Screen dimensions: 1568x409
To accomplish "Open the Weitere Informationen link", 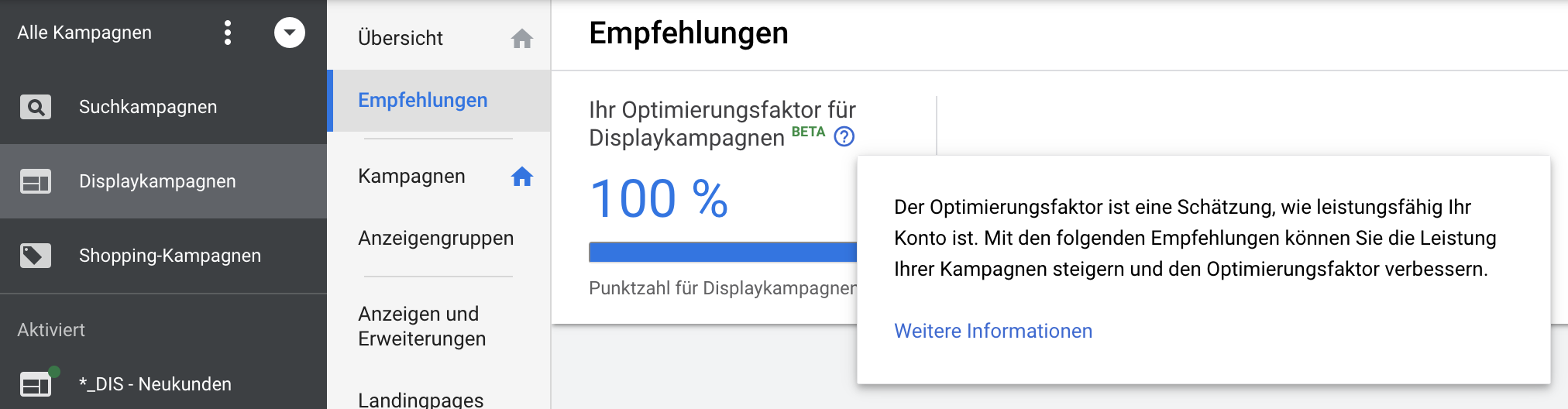I will (992, 331).
